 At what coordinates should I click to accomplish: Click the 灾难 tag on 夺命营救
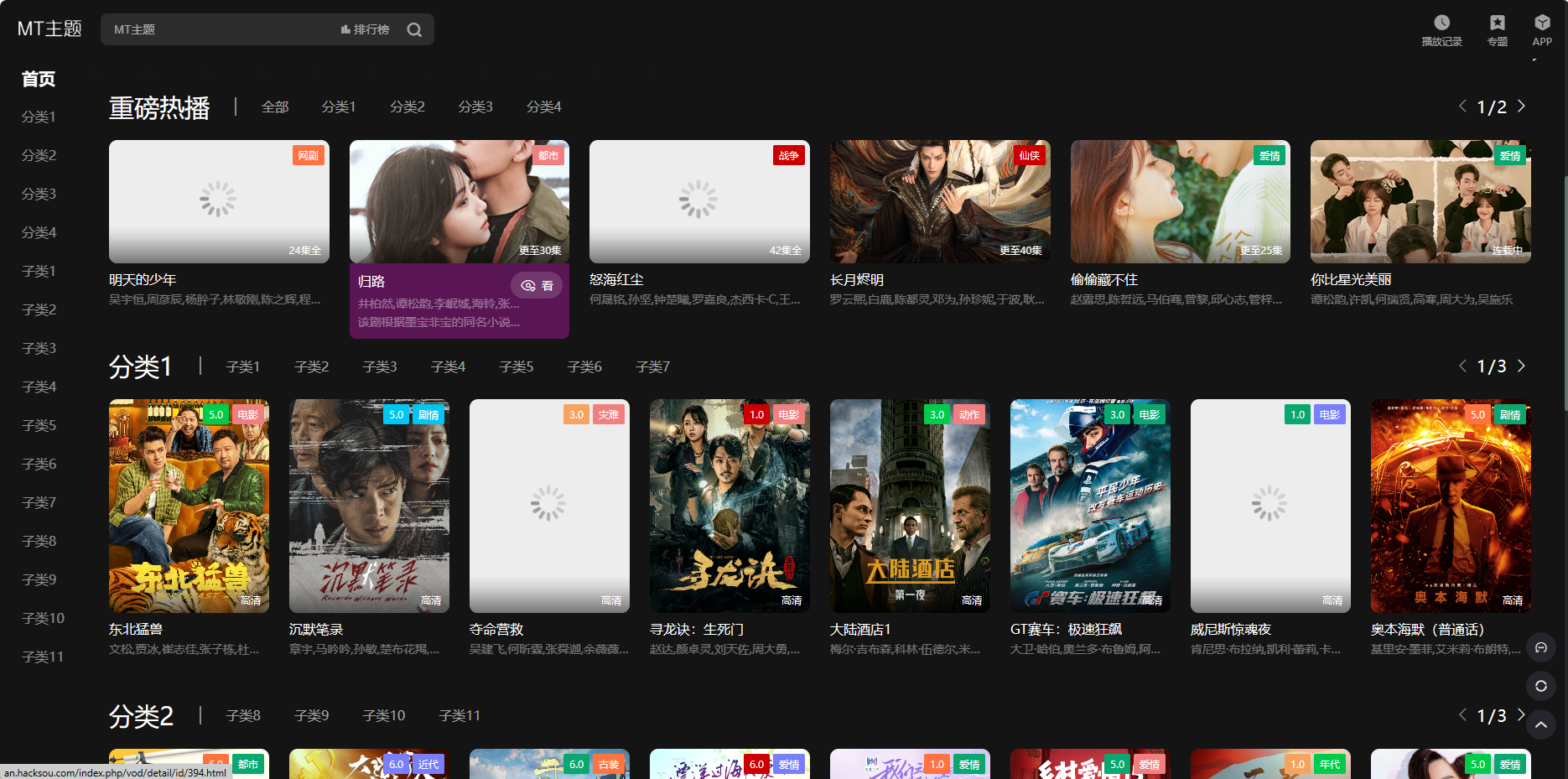point(608,414)
